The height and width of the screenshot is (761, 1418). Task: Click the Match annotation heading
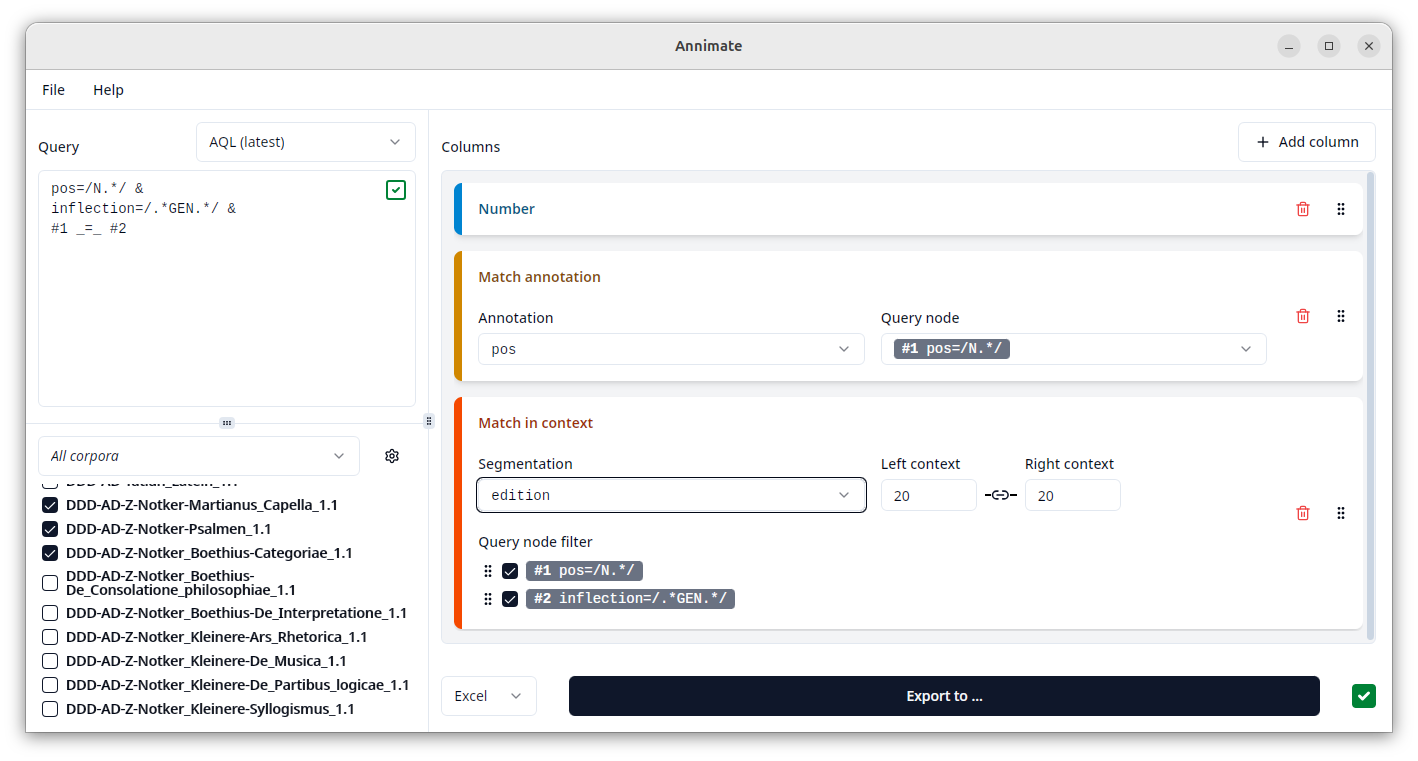click(x=539, y=277)
